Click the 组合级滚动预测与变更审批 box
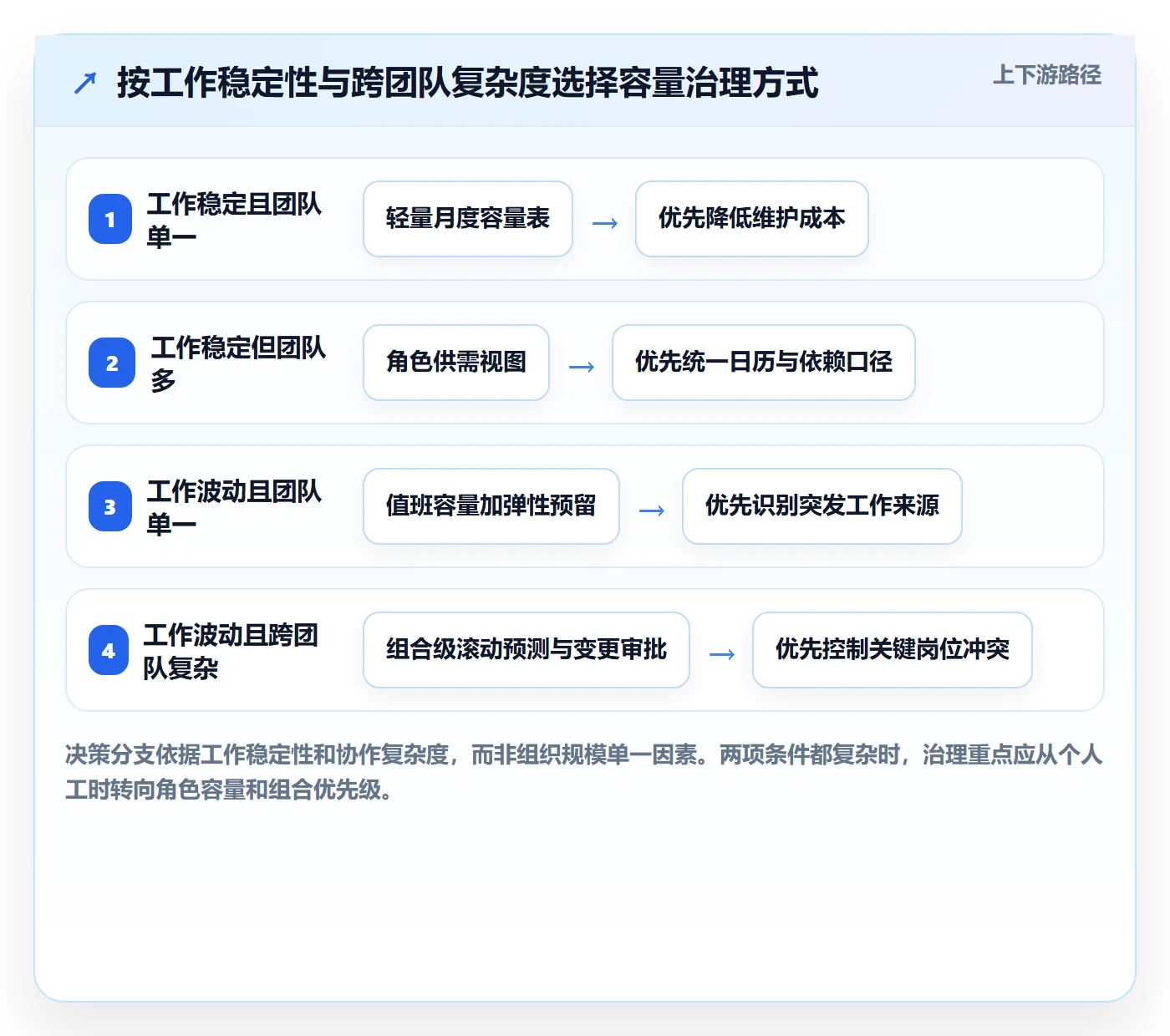1170x1036 pixels. [526, 650]
